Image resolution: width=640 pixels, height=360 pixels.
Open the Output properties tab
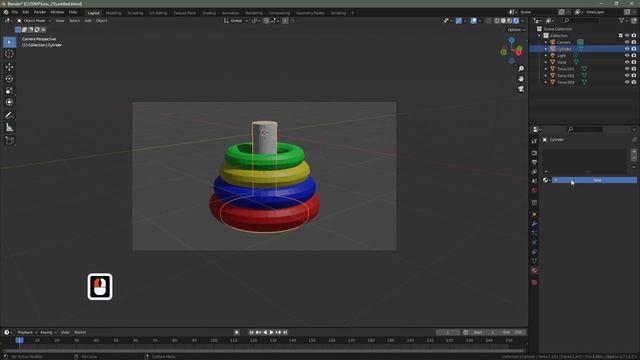[x=534, y=162]
